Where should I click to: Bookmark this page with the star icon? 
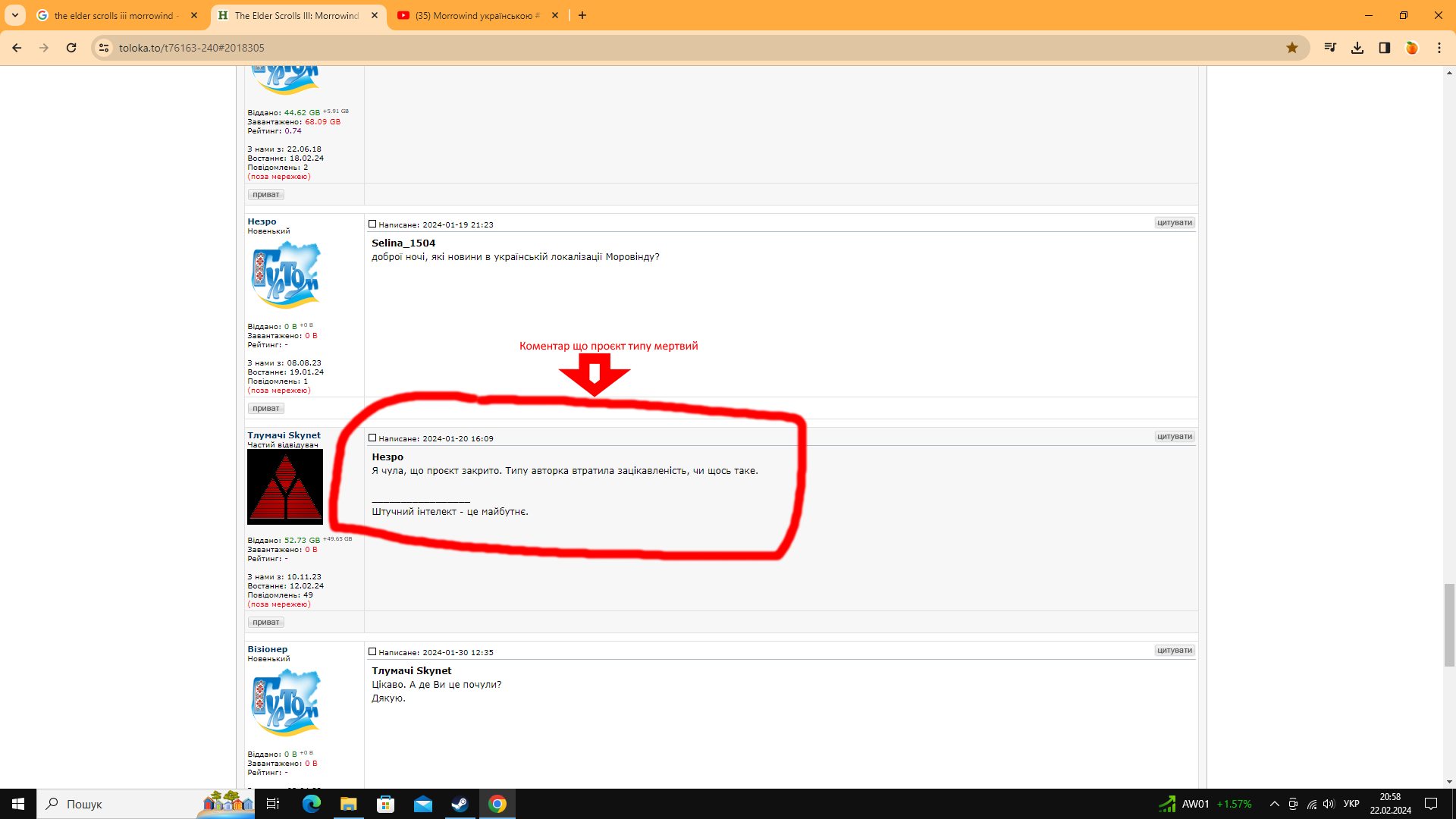coord(1292,48)
